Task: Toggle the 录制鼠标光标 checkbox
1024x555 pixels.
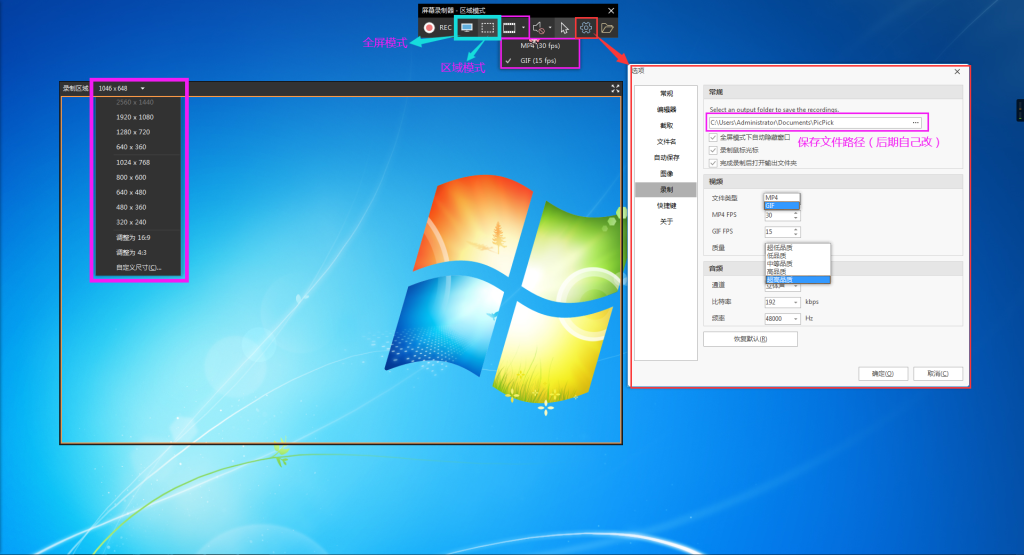Action: point(712,149)
